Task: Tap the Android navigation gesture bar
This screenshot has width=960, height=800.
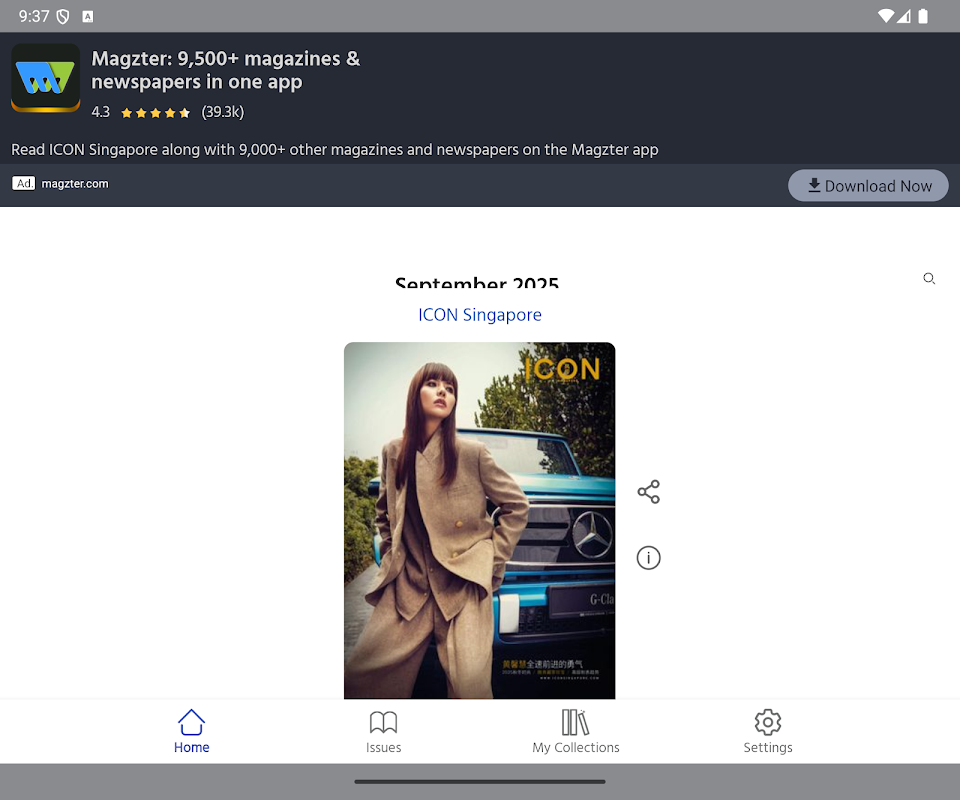Action: [x=480, y=782]
